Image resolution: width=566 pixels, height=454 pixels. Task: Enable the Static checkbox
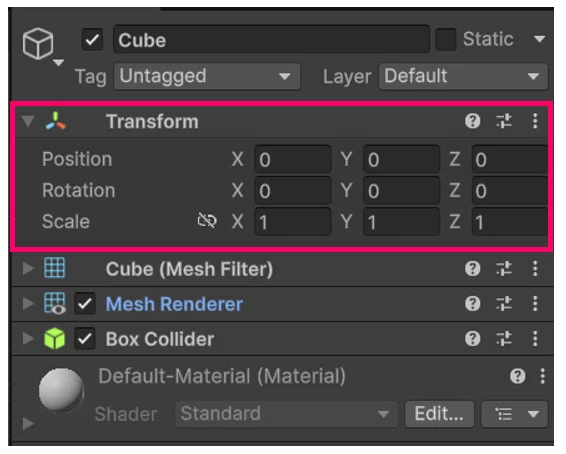pyautogui.click(x=445, y=40)
